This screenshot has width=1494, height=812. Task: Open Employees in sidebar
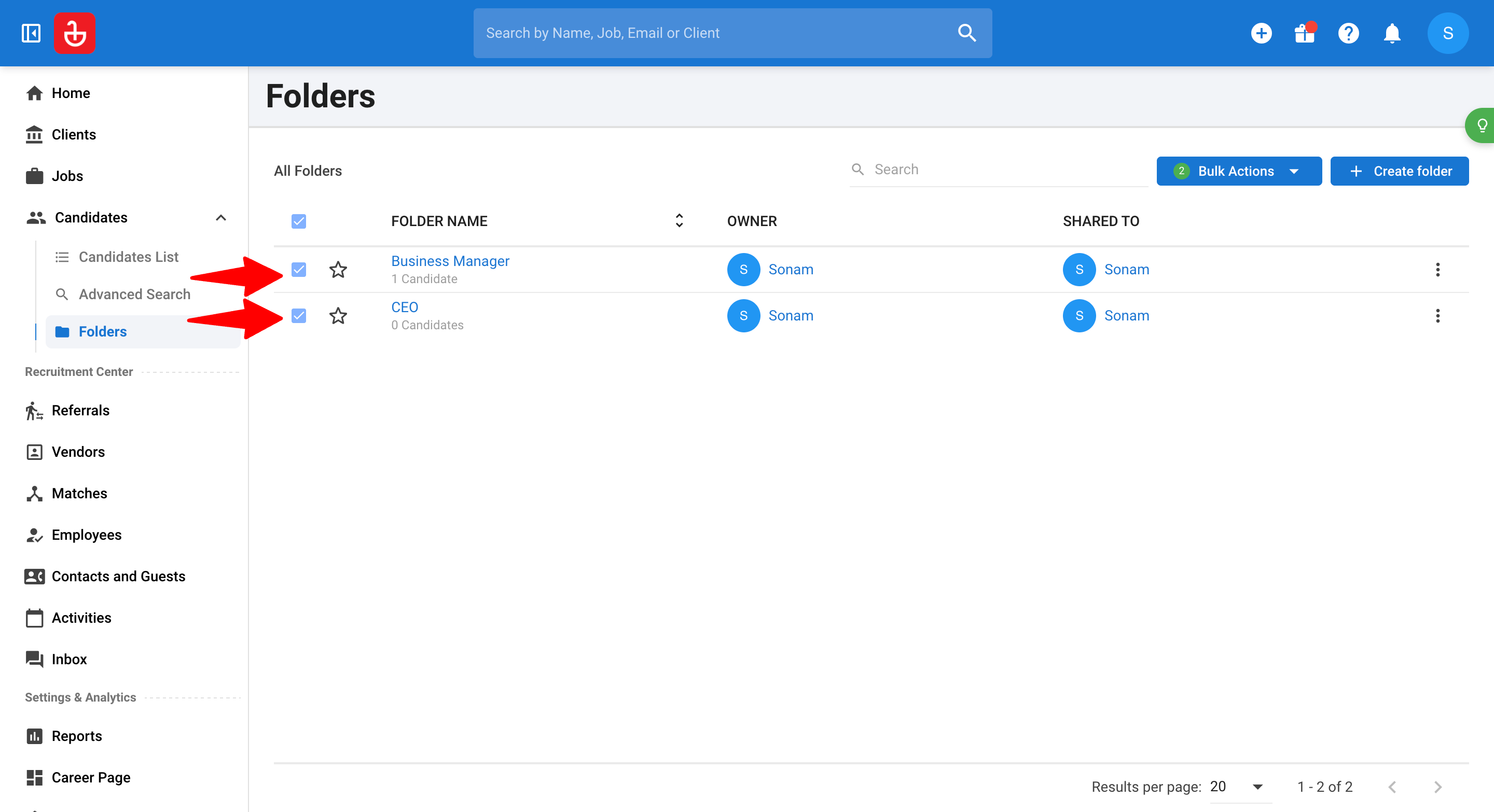(x=87, y=535)
